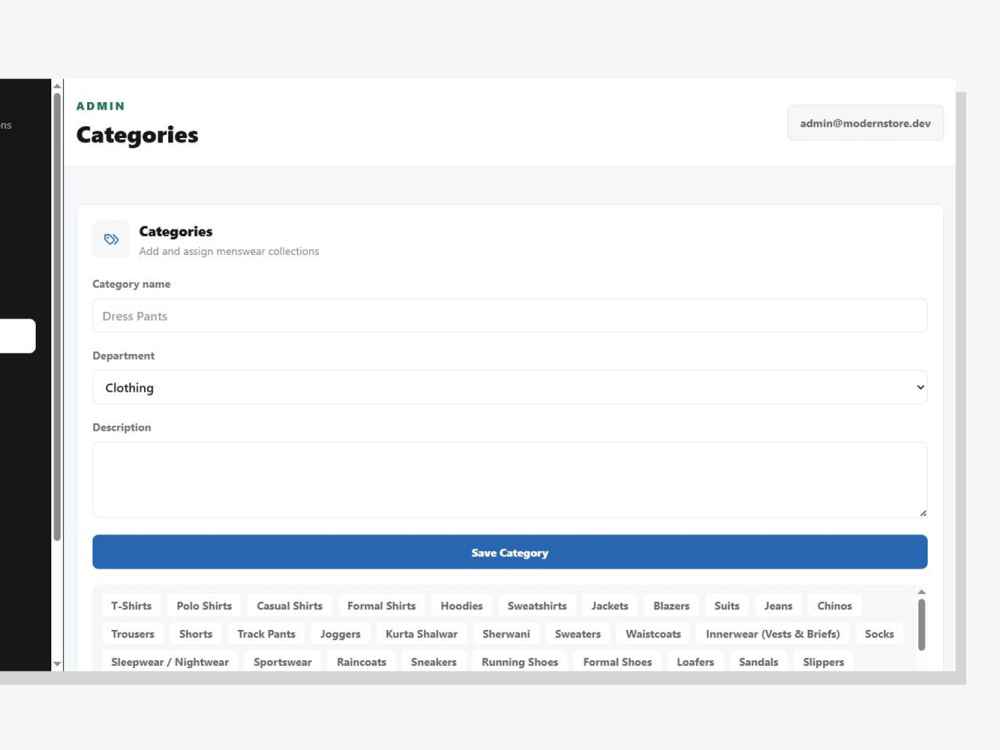
Task: Choose the Running Shoes chip
Action: coord(520,662)
